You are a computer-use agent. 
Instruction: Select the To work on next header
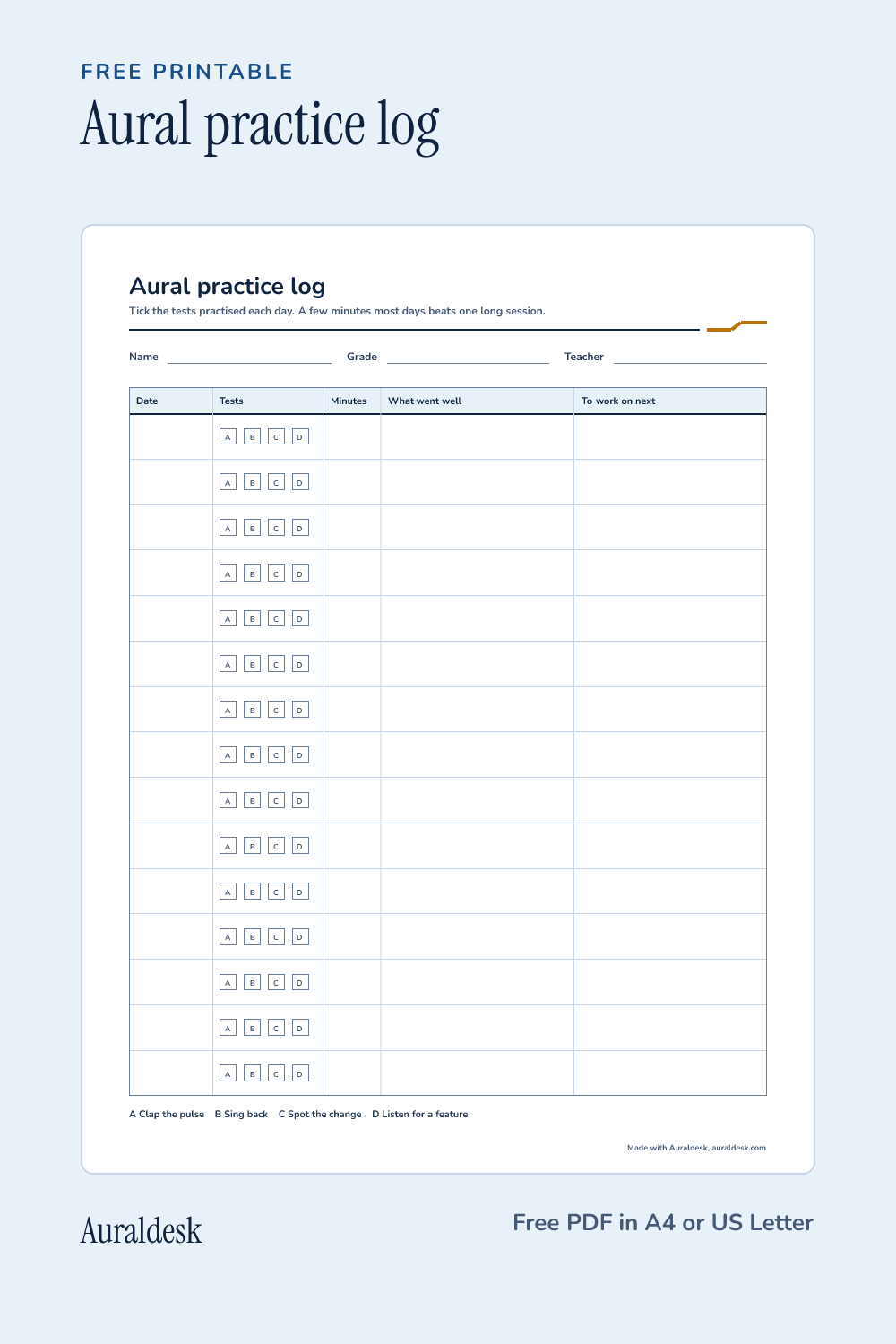tap(670, 401)
